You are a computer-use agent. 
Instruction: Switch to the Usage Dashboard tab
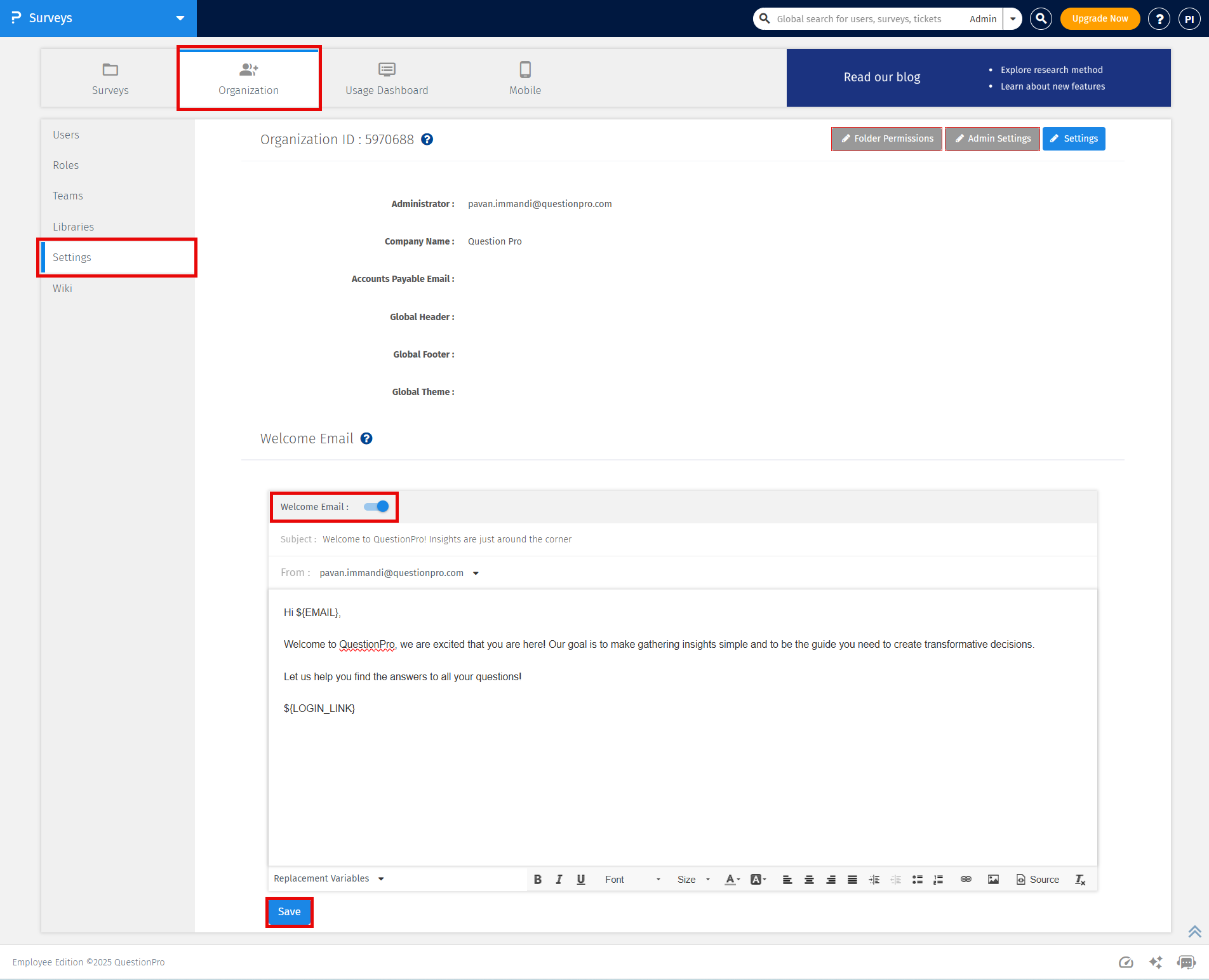(x=386, y=77)
